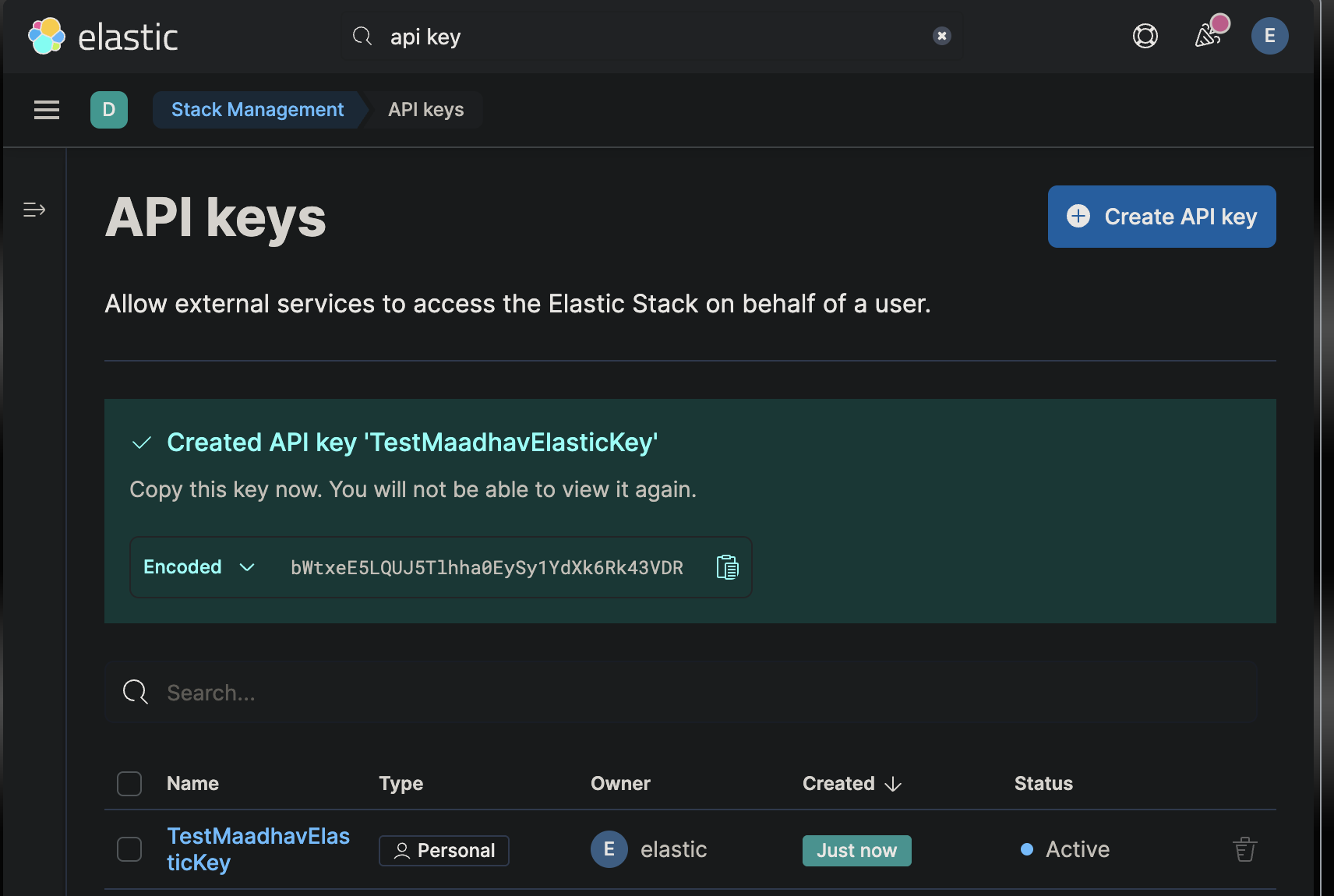Image resolution: width=1334 pixels, height=896 pixels.
Task: Select all API keys header checkbox
Action: (129, 784)
